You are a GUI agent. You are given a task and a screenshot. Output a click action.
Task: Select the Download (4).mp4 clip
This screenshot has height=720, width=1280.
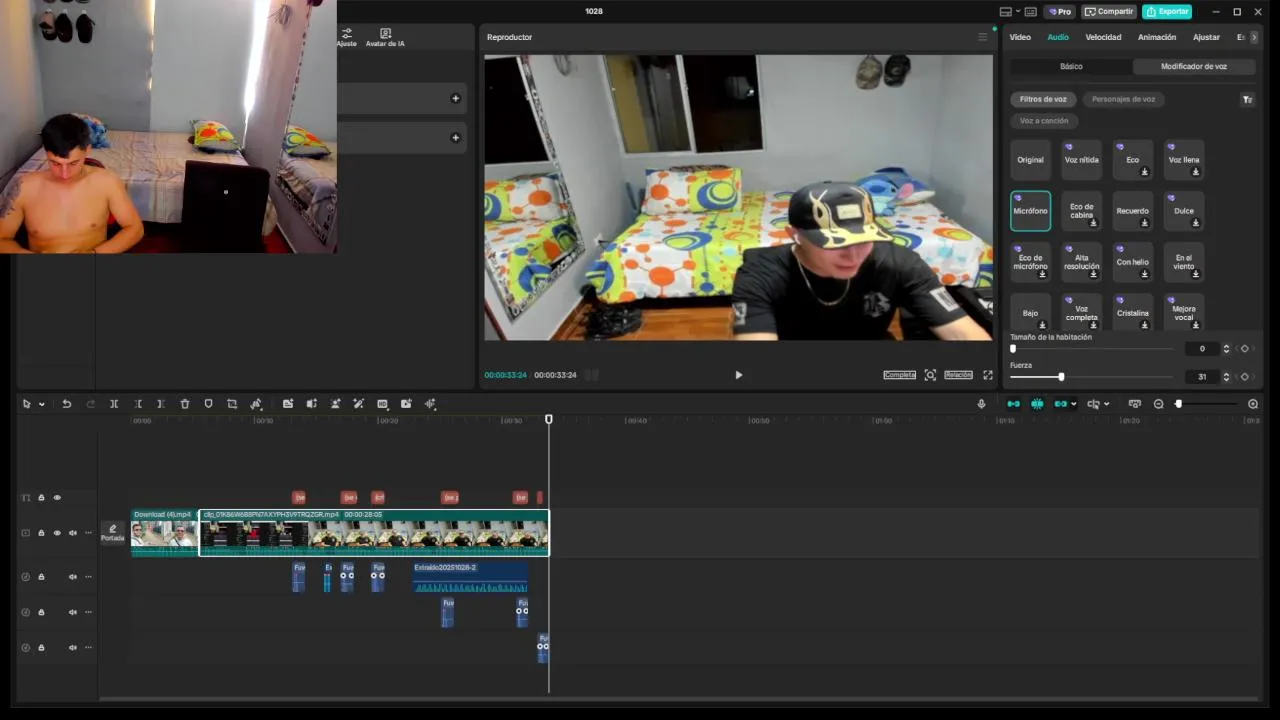coord(165,533)
